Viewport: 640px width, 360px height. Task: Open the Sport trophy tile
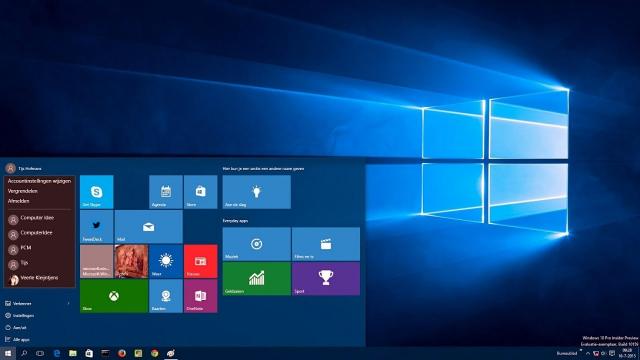(326, 279)
